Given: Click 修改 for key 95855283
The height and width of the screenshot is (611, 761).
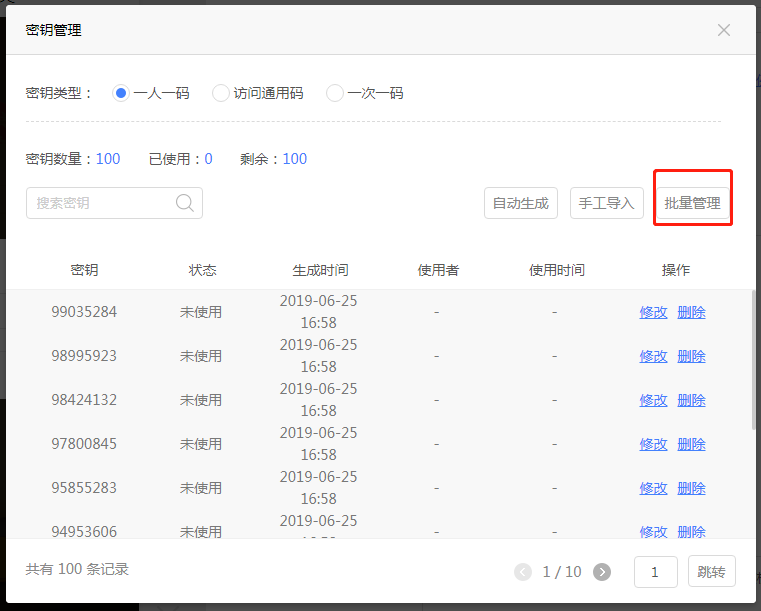Looking at the screenshot, I should click(653, 488).
